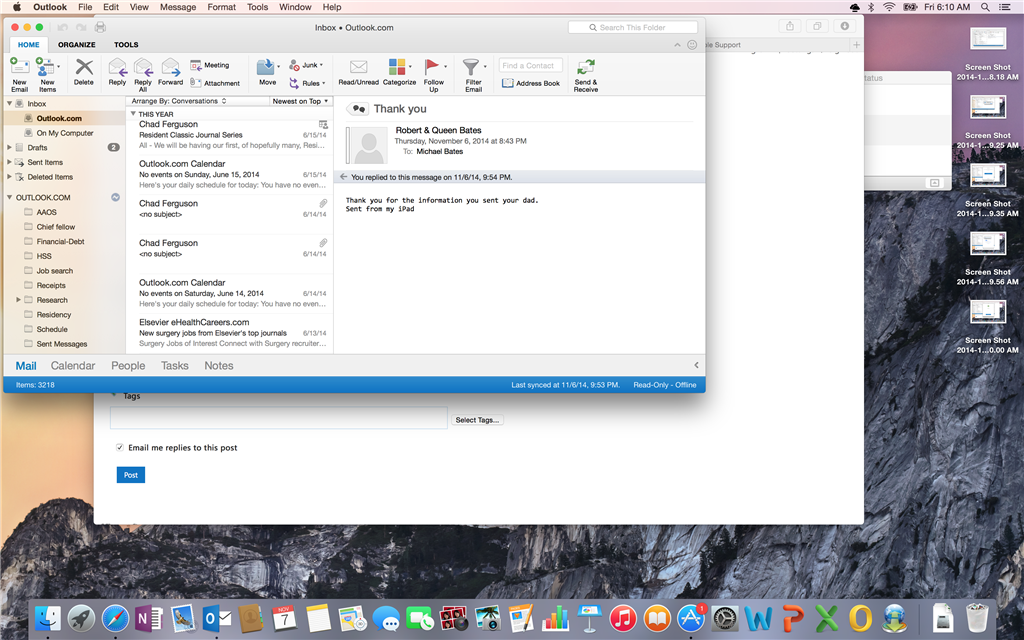The height and width of the screenshot is (640, 1024).
Task: Click the Follow Up flag
Action: pos(432,67)
